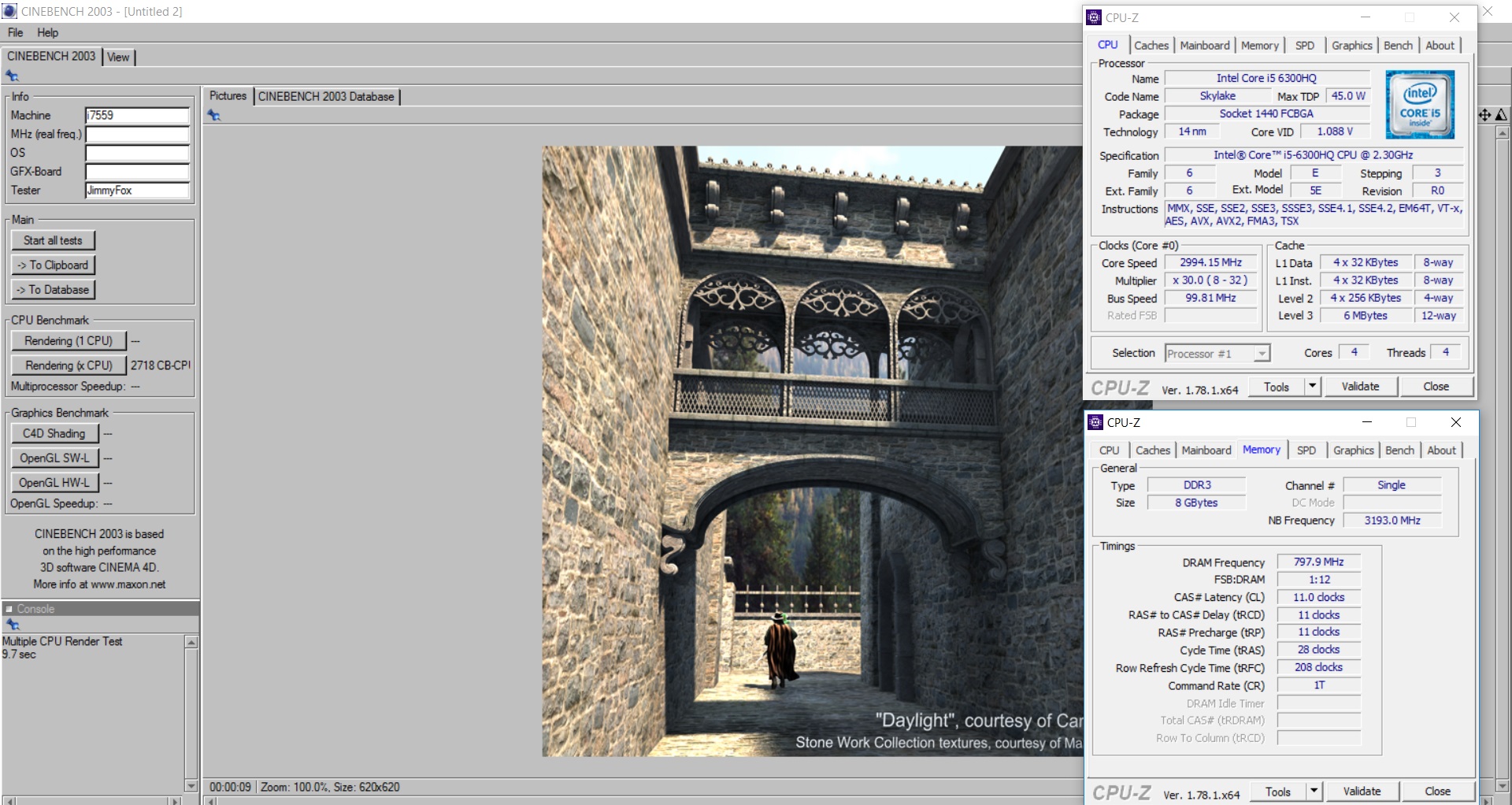Click the Intel Core i5 logo in CPU-Z

[1420, 105]
